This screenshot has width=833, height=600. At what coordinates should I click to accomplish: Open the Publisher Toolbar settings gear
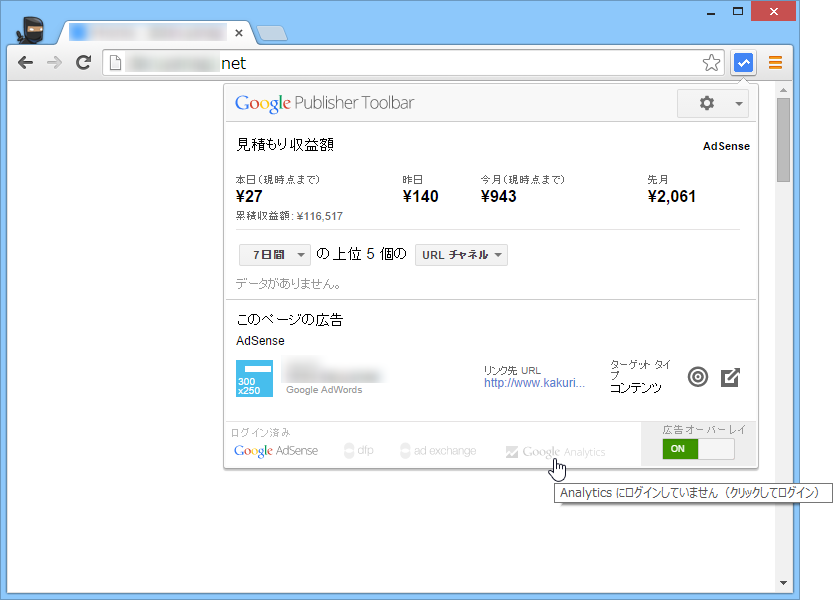tap(706, 103)
